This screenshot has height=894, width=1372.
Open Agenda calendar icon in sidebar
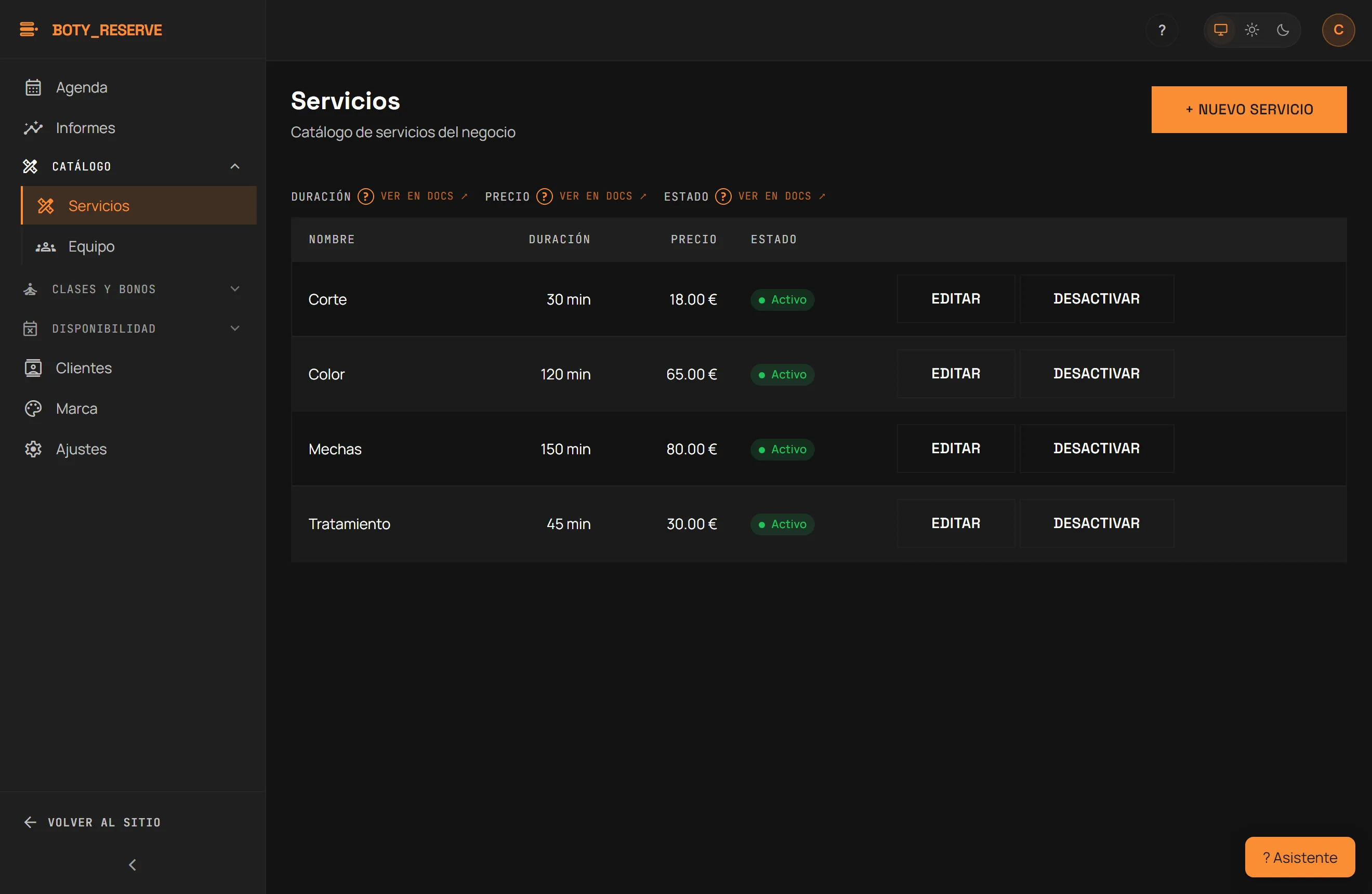pos(33,88)
